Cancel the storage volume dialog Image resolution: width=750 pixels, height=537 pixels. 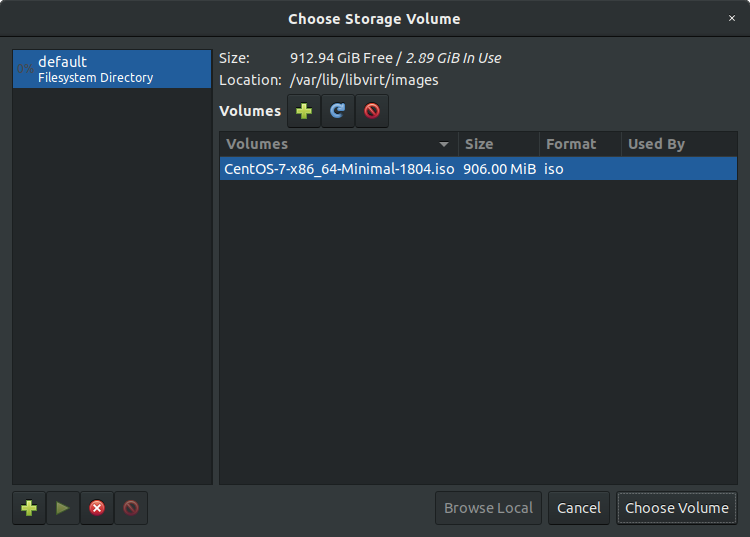[579, 508]
